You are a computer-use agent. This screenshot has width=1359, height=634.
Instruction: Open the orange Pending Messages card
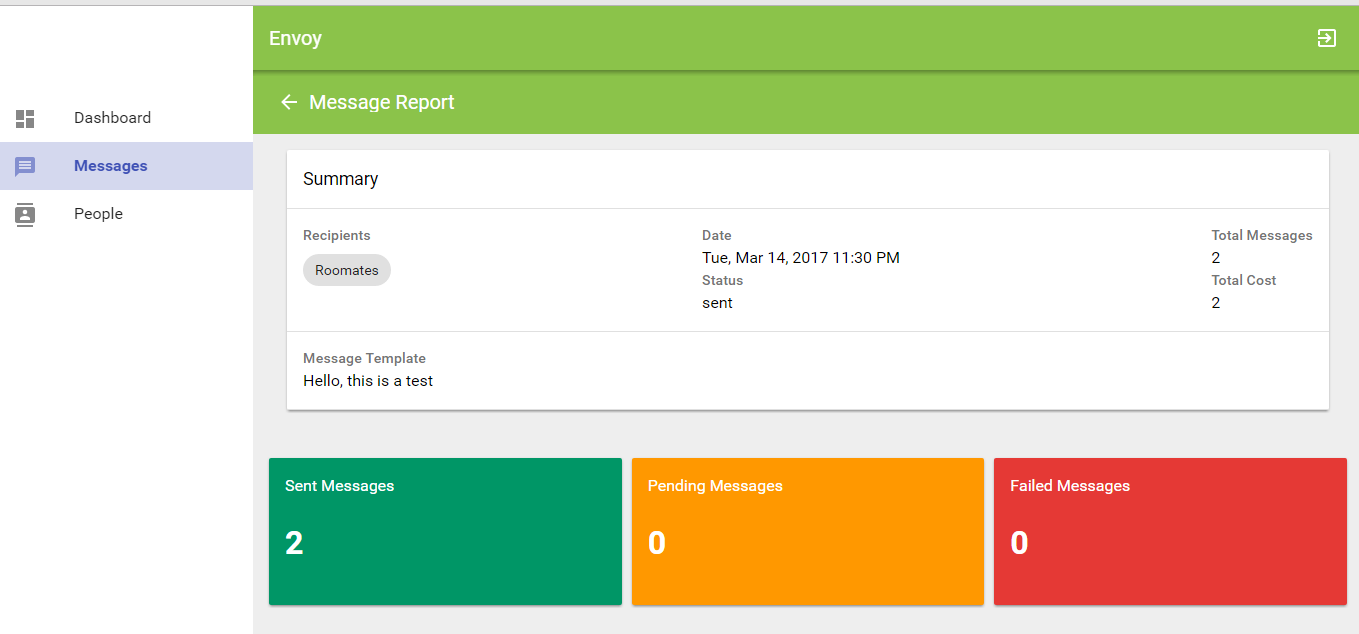(807, 531)
